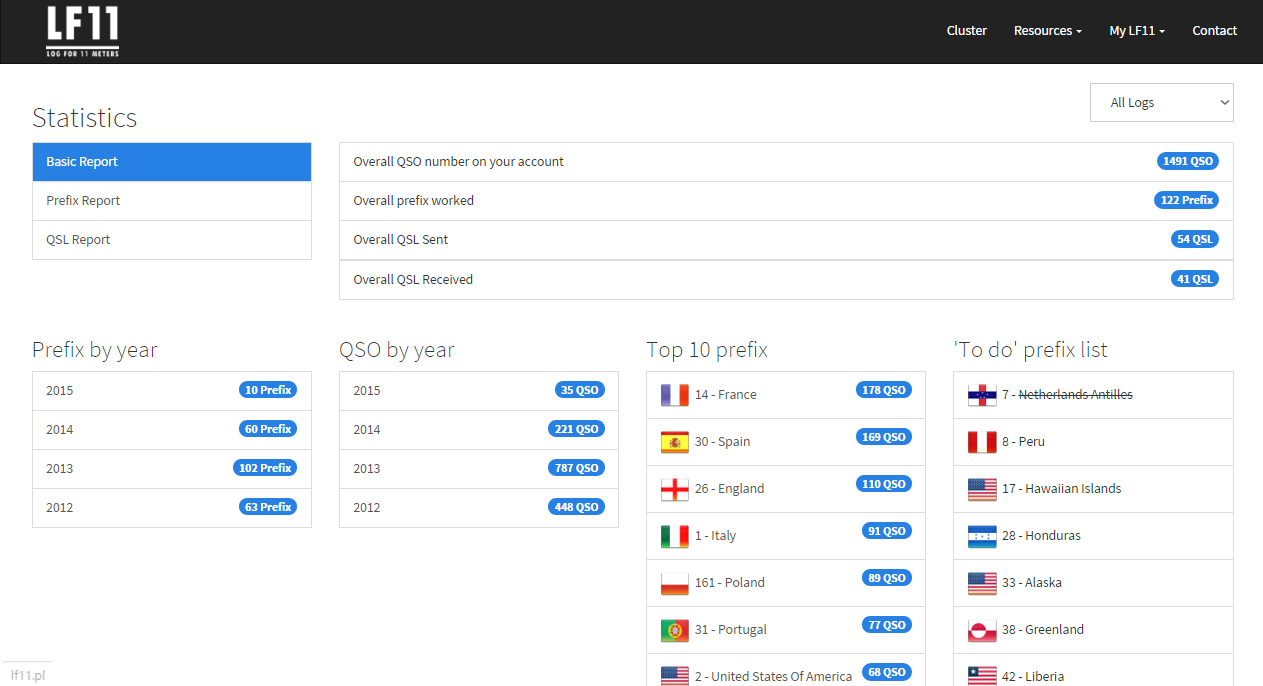Click the Poland flag icon
1263x686 pixels.
(674, 583)
